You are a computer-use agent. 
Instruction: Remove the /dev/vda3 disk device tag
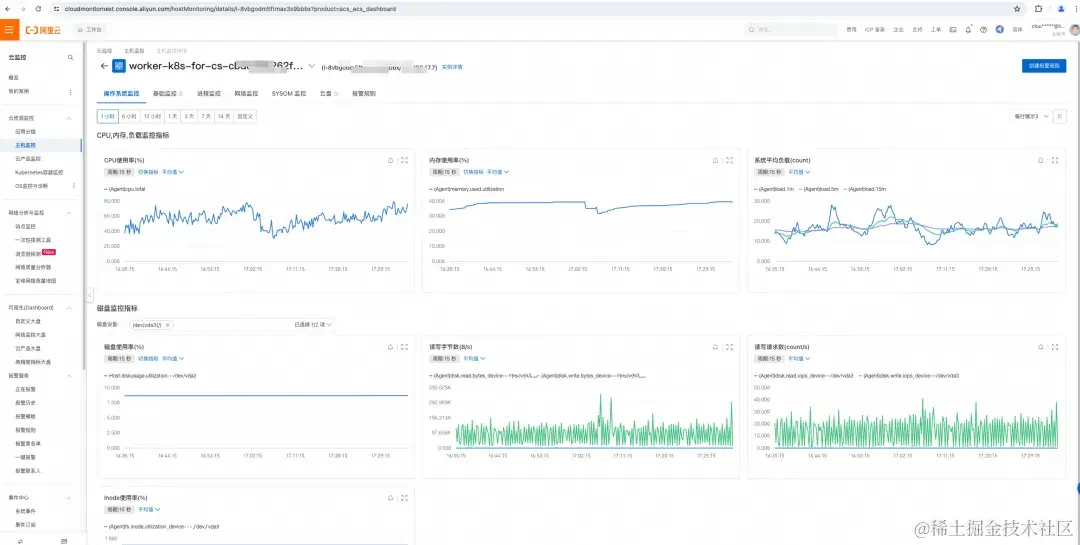167,325
